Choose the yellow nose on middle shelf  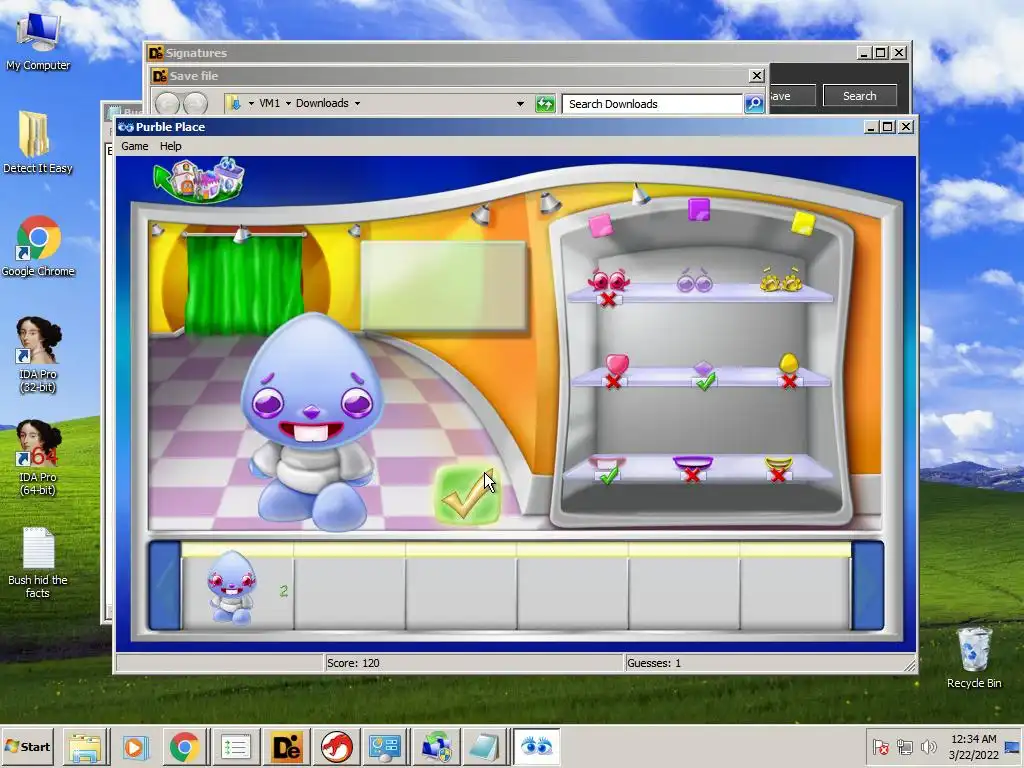click(789, 362)
